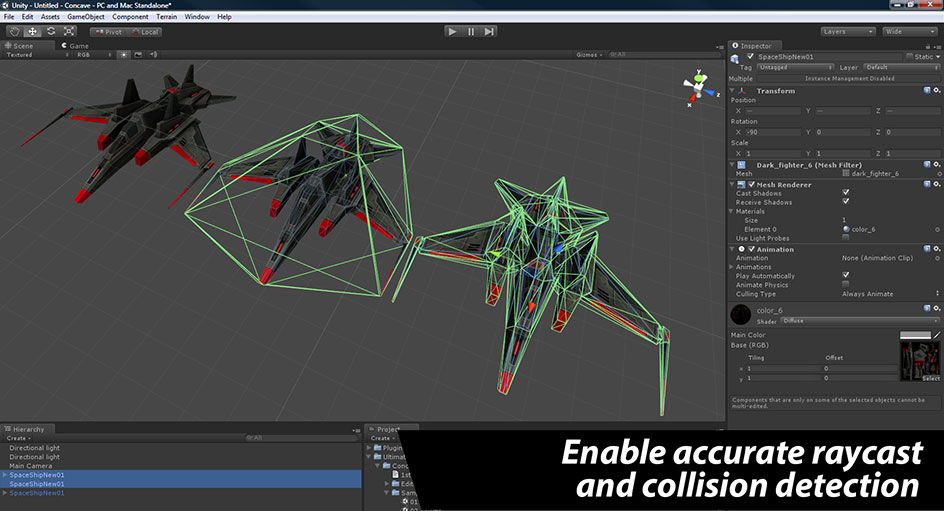Toggle scene lighting in the Scene view bar

(123, 55)
